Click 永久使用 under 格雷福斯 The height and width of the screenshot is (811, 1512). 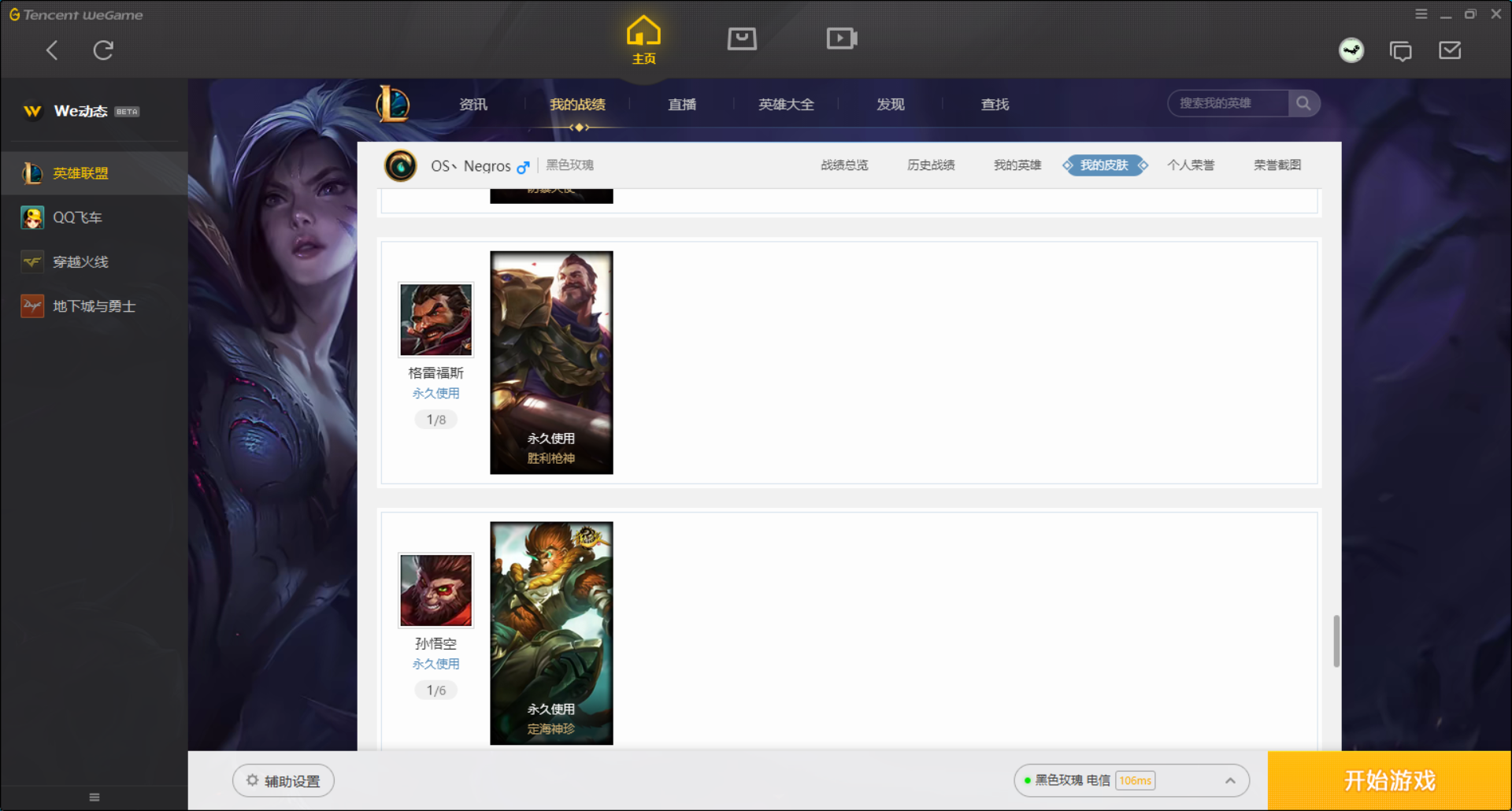click(x=435, y=393)
